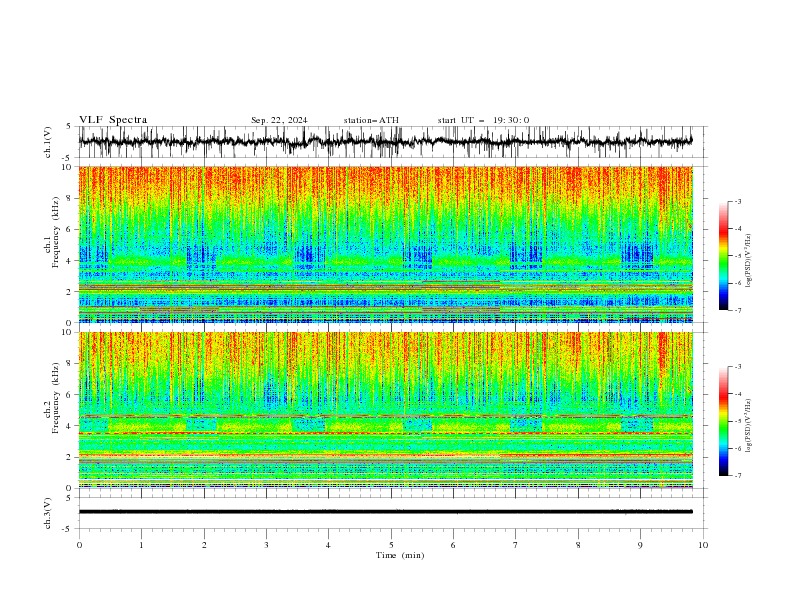Click time axis tick label "4"
Viewport: 792px width, 612px height.
[328, 545]
